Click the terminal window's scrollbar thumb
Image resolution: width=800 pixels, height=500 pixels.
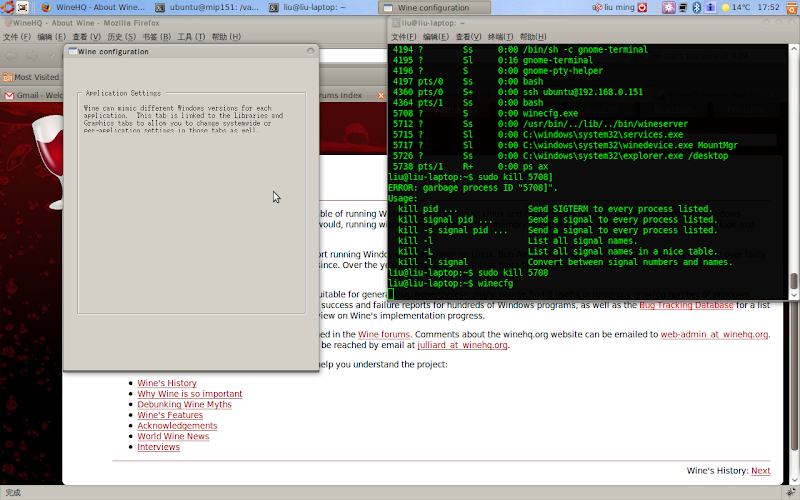pos(793,281)
